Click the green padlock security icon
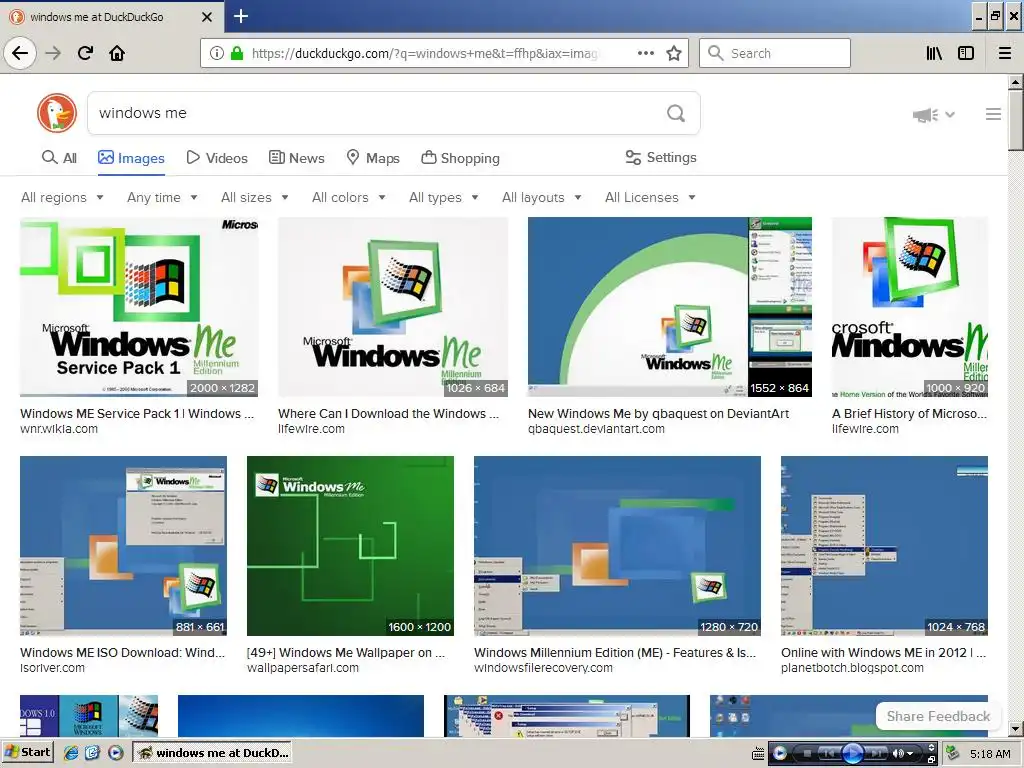Image resolution: width=1024 pixels, height=768 pixels. [x=236, y=53]
